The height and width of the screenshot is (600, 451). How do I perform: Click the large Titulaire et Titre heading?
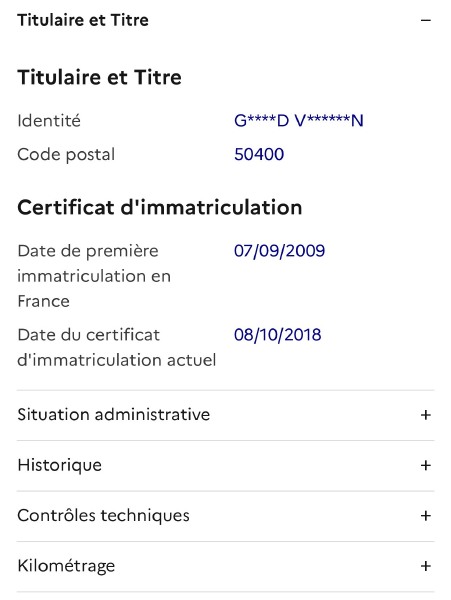point(99,77)
